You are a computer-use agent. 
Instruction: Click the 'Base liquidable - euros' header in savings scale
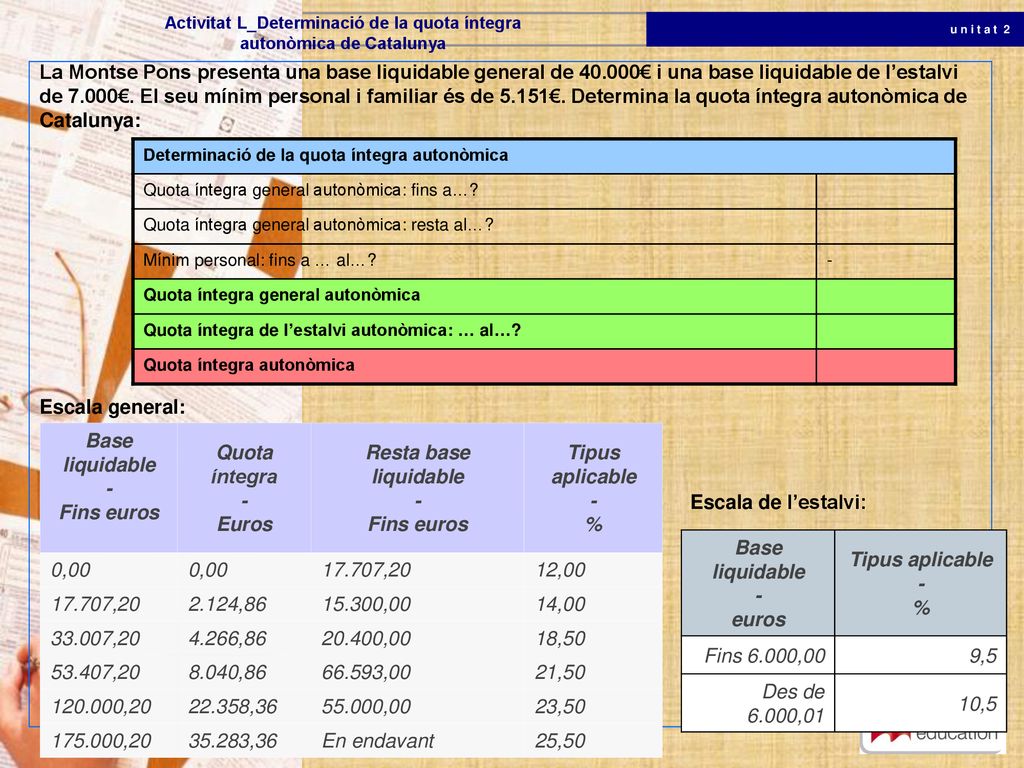(758, 583)
